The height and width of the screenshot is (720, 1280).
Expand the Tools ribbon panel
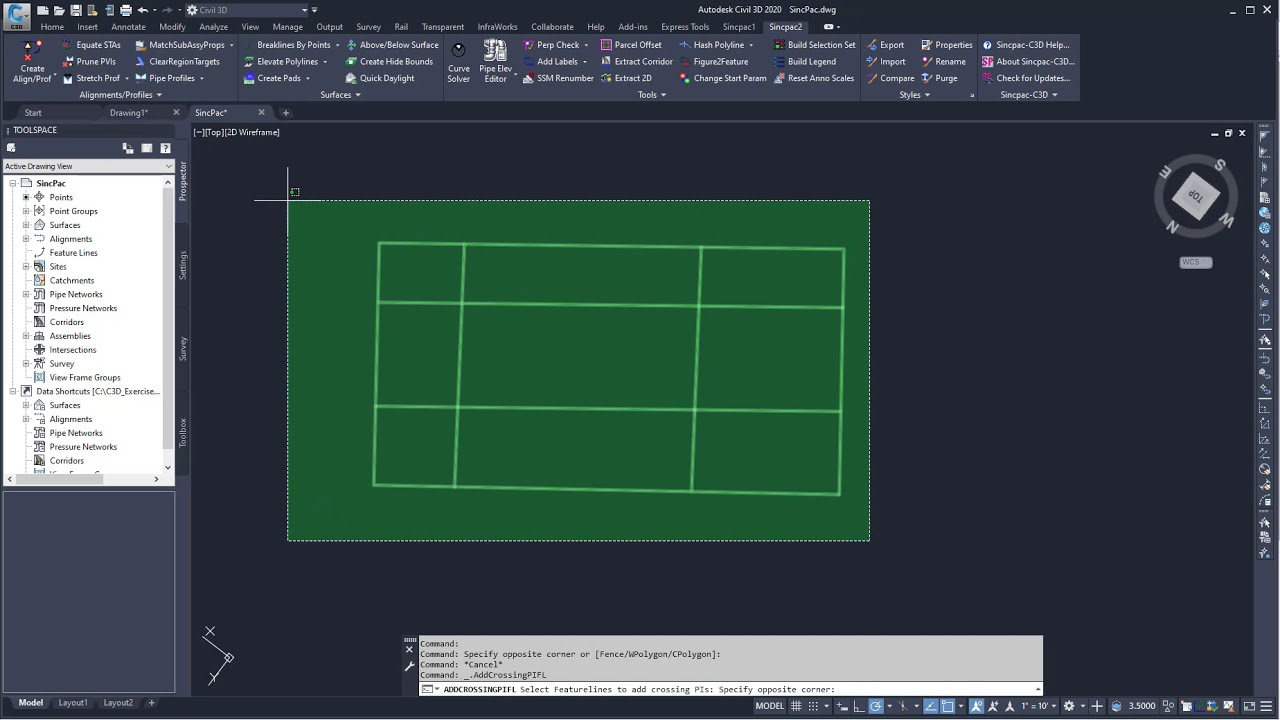coord(652,95)
